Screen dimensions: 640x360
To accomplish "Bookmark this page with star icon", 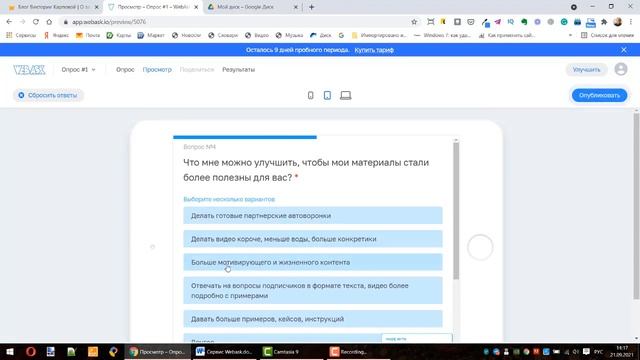I will [x=414, y=22].
